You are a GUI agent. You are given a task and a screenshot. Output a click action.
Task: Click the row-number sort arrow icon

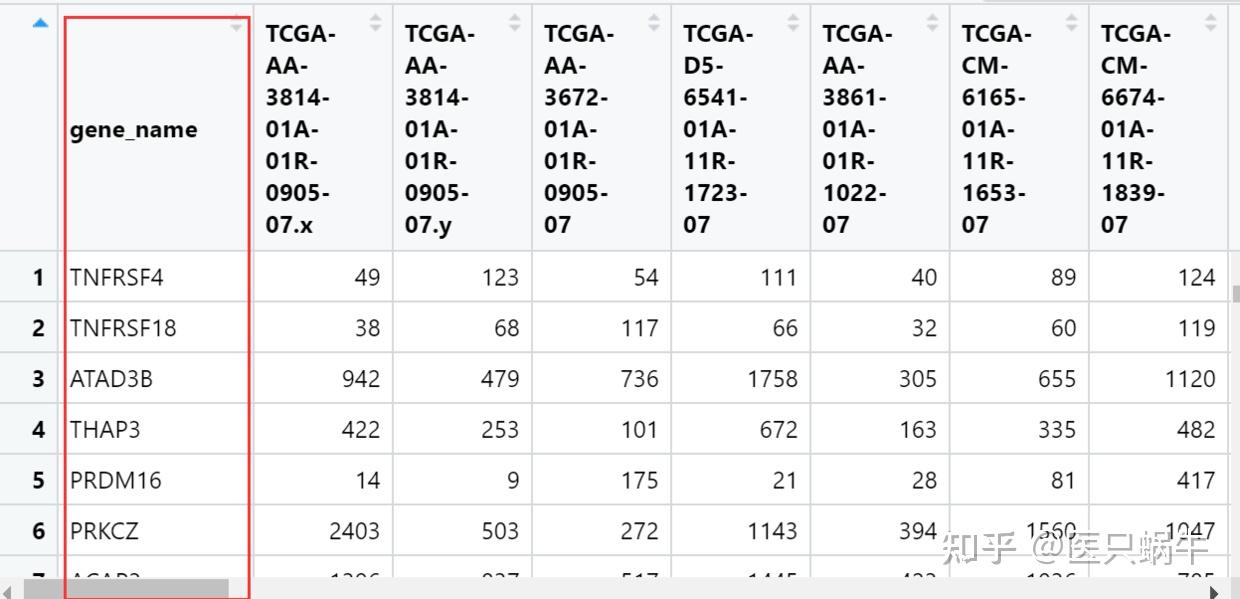[40, 23]
